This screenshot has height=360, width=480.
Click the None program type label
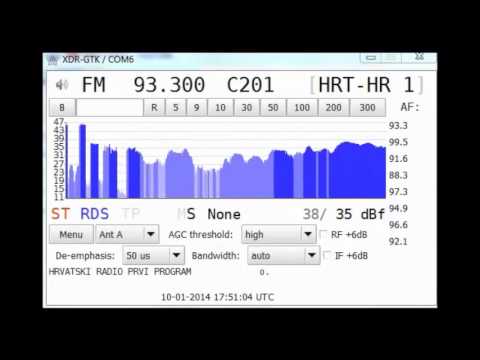[224, 214]
